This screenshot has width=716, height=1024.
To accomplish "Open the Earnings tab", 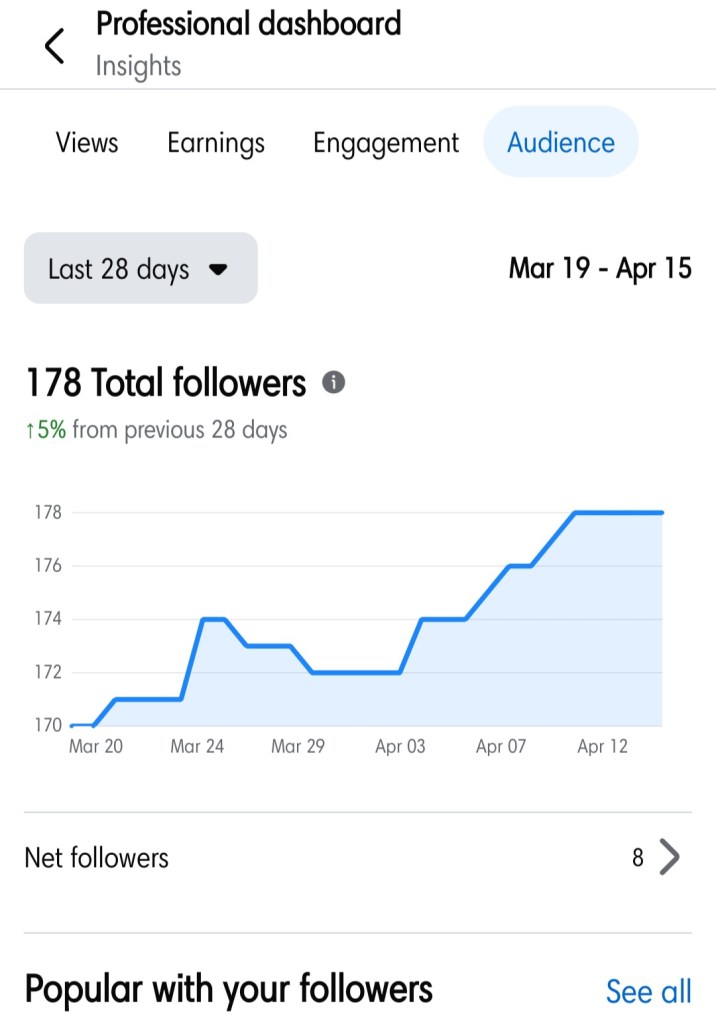I will pyautogui.click(x=216, y=142).
